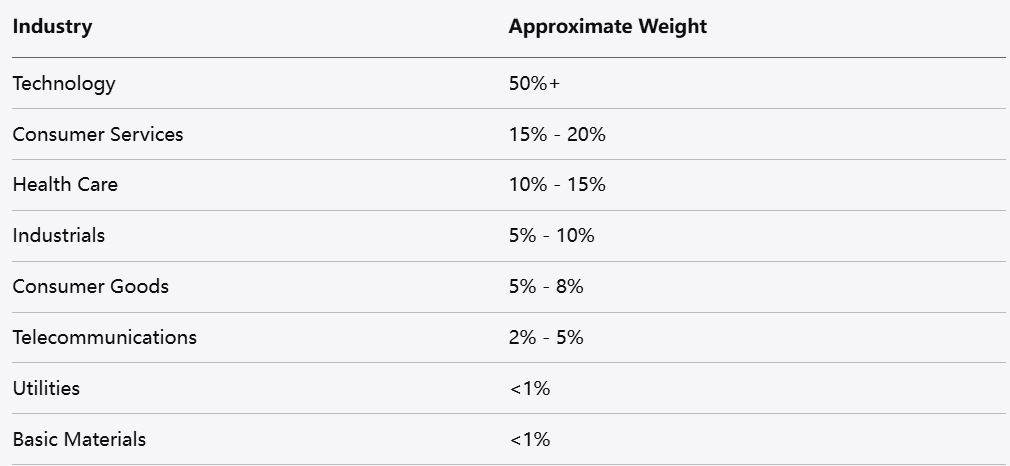Click the word Weight in the header
Viewport: 1010px width, 466px height.
pyautogui.click(x=673, y=27)
